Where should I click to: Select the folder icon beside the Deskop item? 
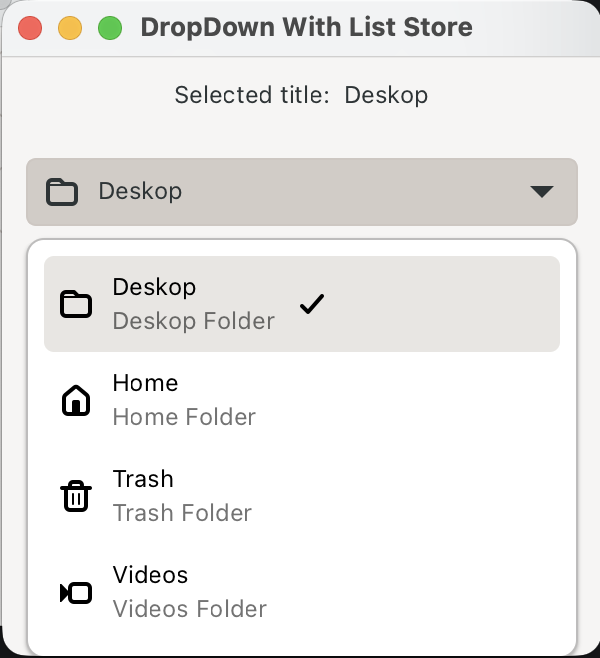click(76, 304)
